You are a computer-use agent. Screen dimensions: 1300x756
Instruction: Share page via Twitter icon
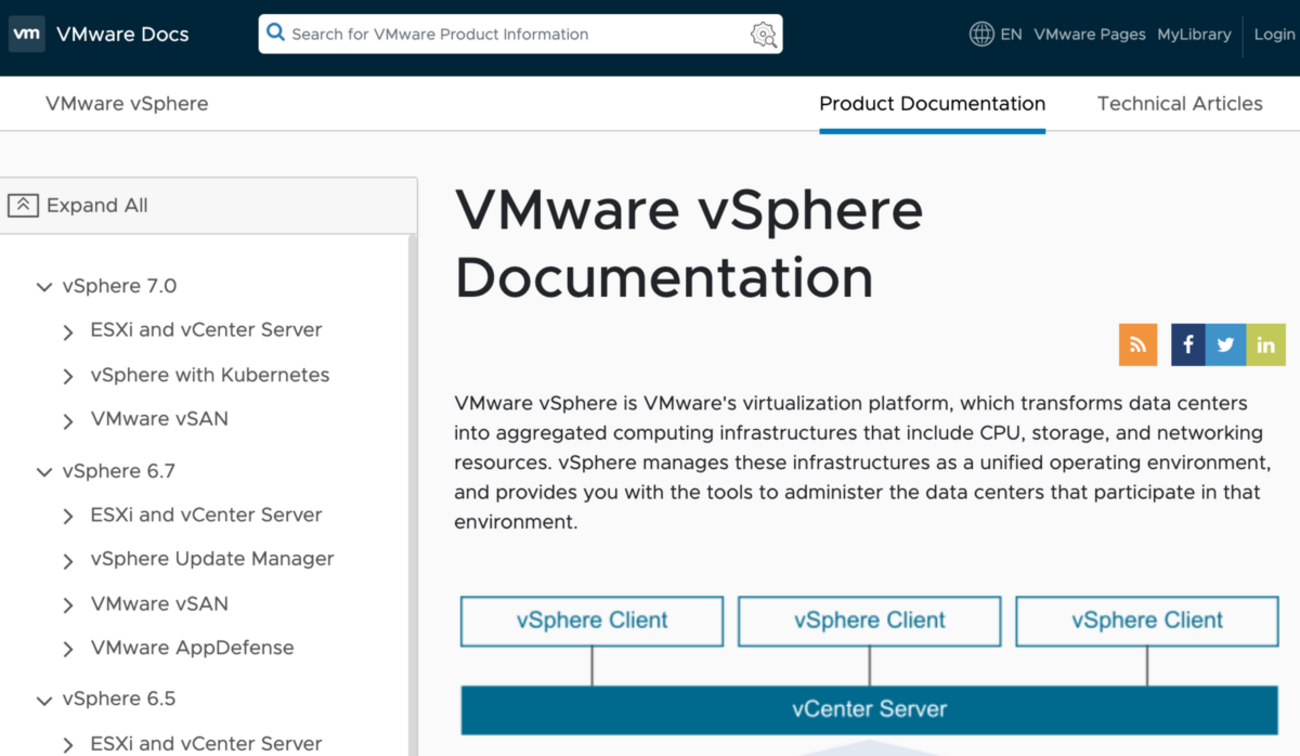point(1226,345)
